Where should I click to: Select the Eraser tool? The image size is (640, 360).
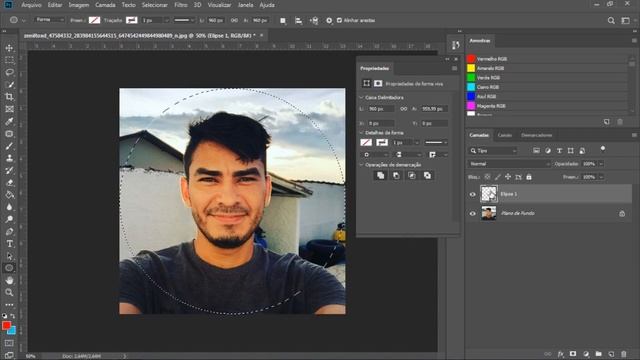pos(9,182)
